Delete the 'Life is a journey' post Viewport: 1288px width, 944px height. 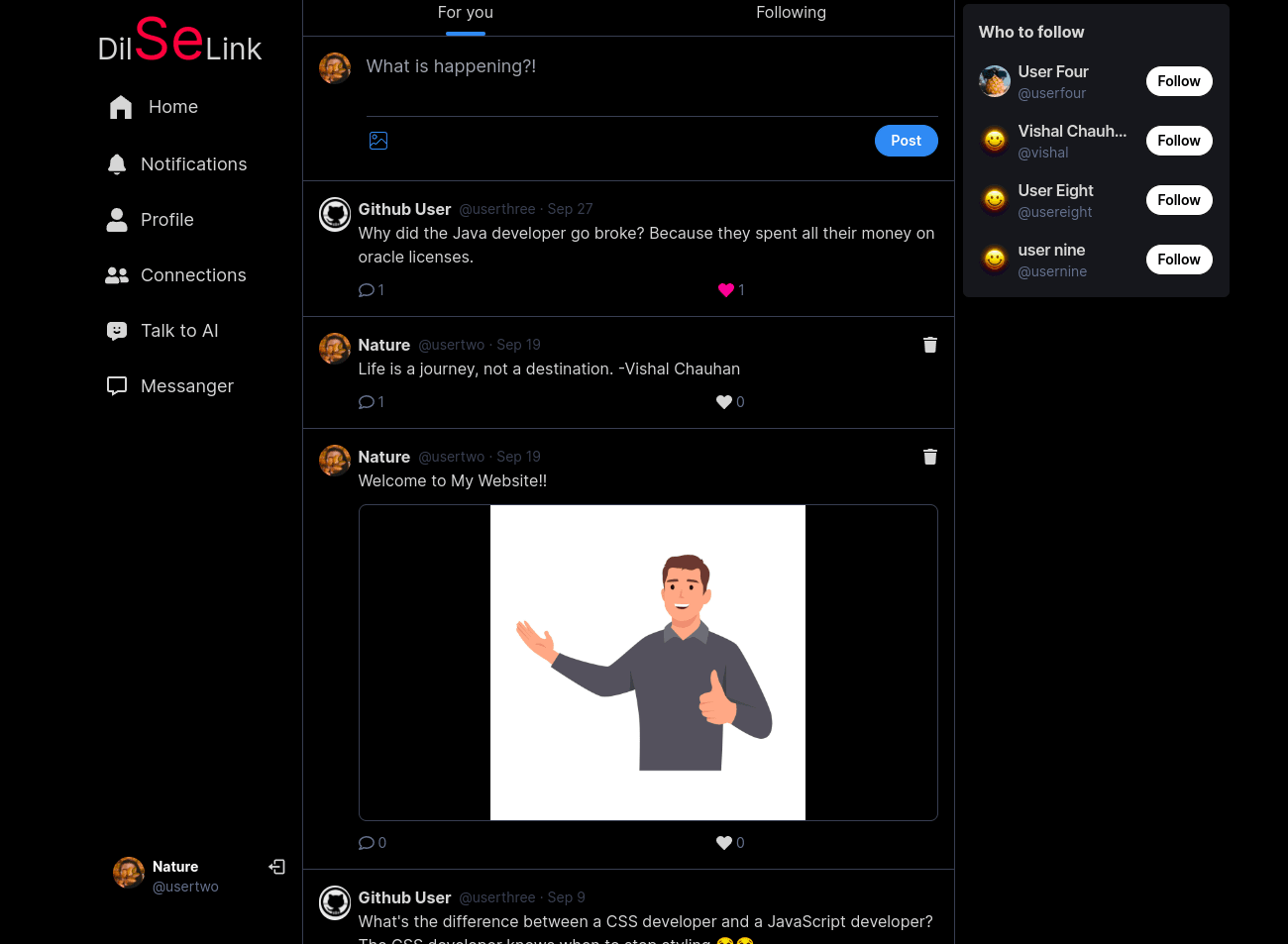929,345
